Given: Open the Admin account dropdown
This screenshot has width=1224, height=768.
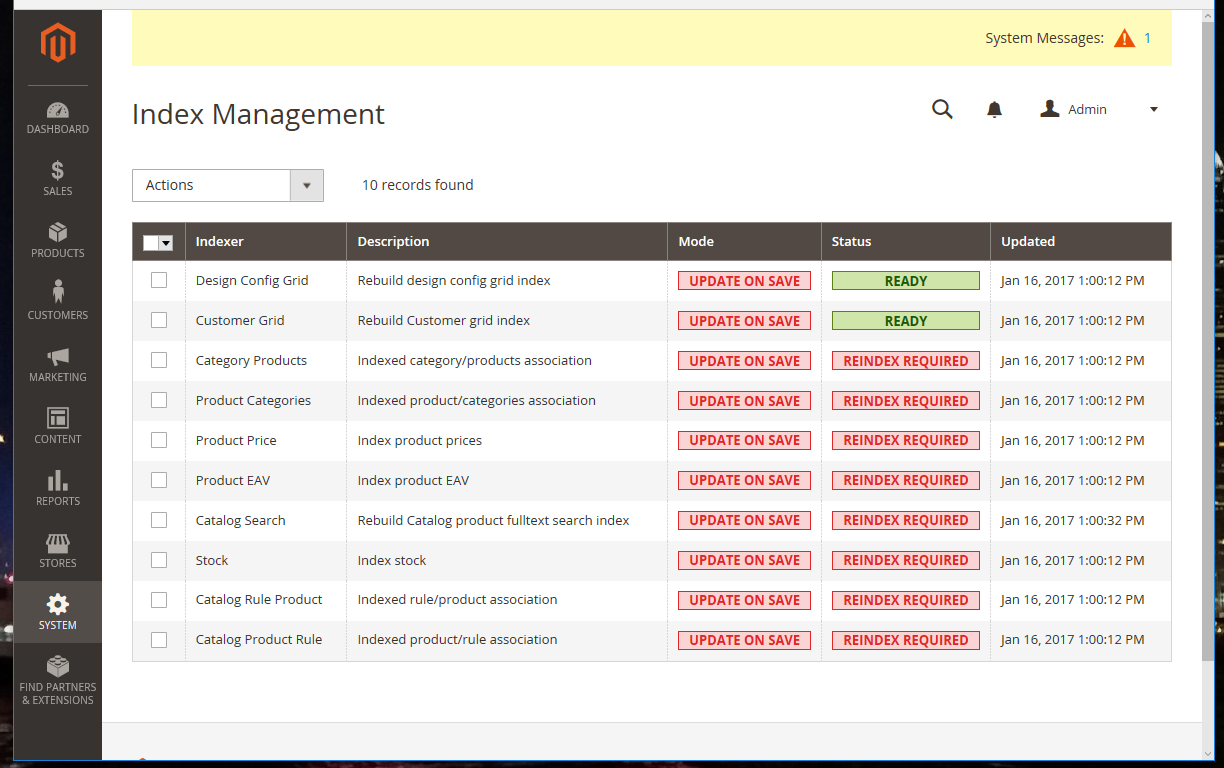Looking at the screenshot, I should pos(1099,109).
